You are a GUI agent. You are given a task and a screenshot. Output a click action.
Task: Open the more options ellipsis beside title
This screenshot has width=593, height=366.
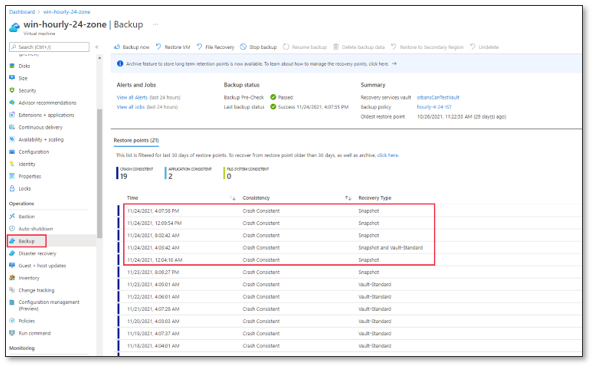(x=155, y=25)
